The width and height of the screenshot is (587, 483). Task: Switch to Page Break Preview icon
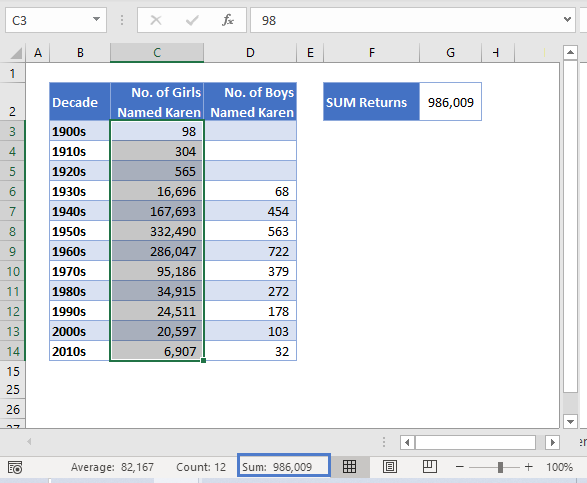click(430, 467)
